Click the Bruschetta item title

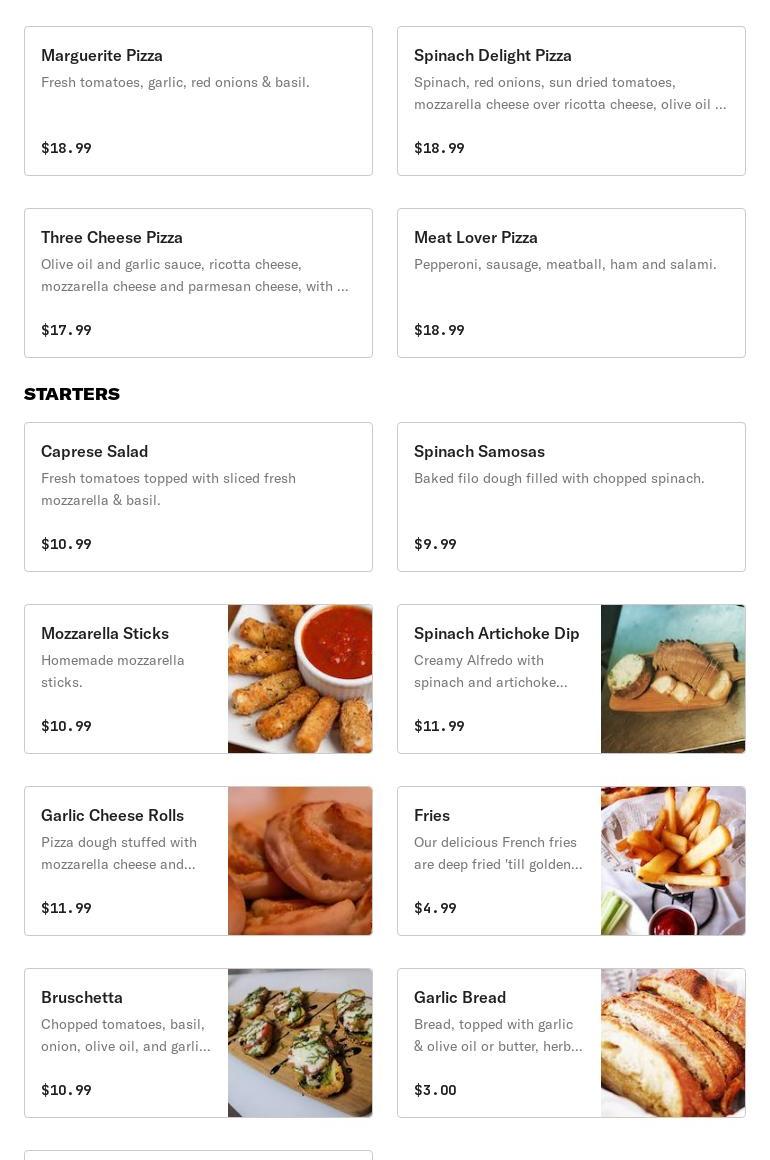click(x=82, y=997)
